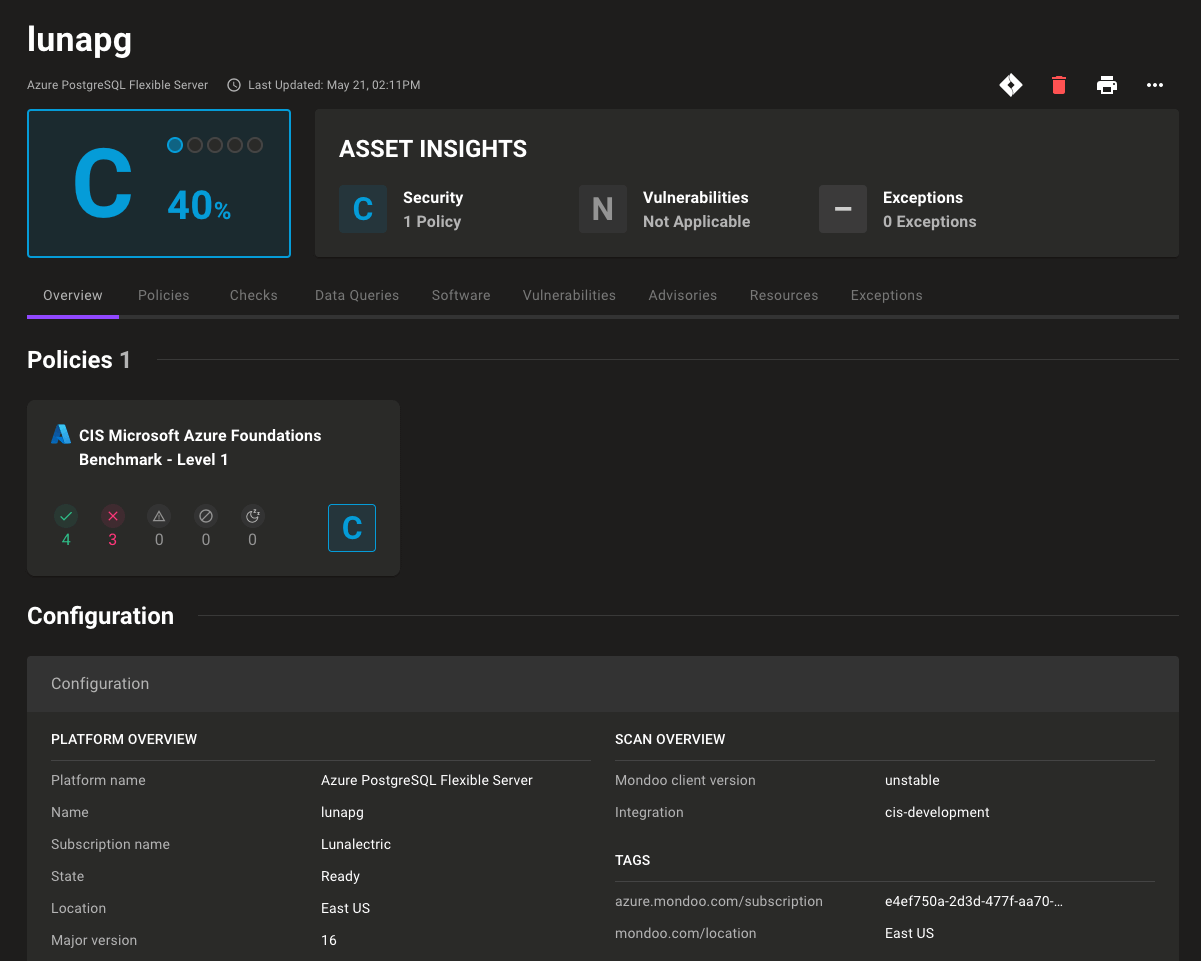Click the Exceptions count link

[929, 221]
